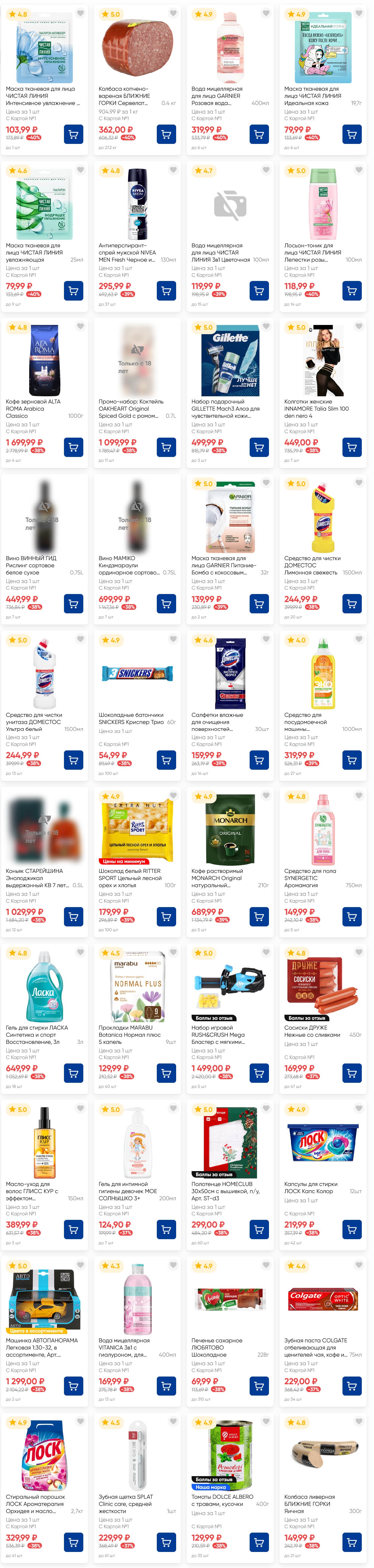Open Колбаса БЛИЖНИЕ ГОРКИ Сервелат product link

pos(124,96)
